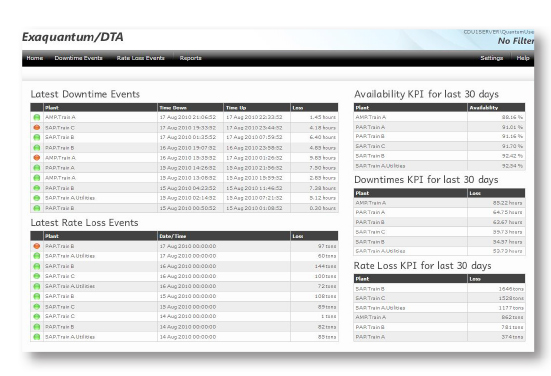Go to the Home menu item

35,58
